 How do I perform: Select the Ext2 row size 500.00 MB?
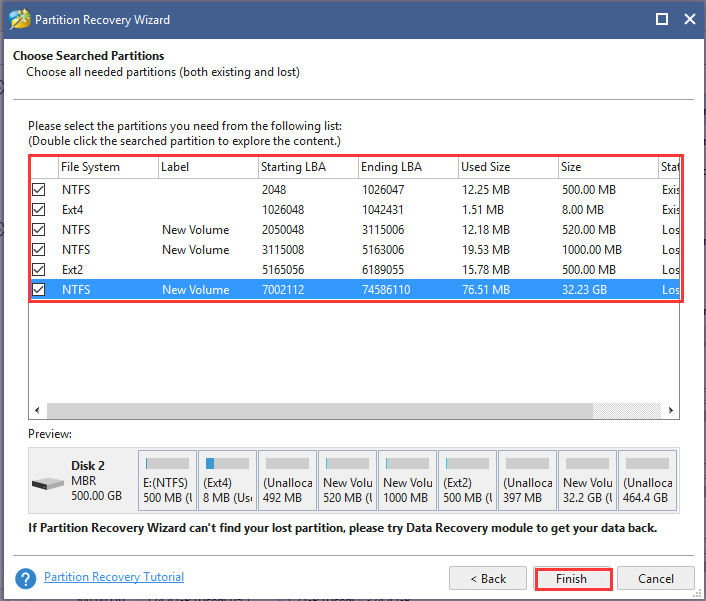click(x=588, y=270)
